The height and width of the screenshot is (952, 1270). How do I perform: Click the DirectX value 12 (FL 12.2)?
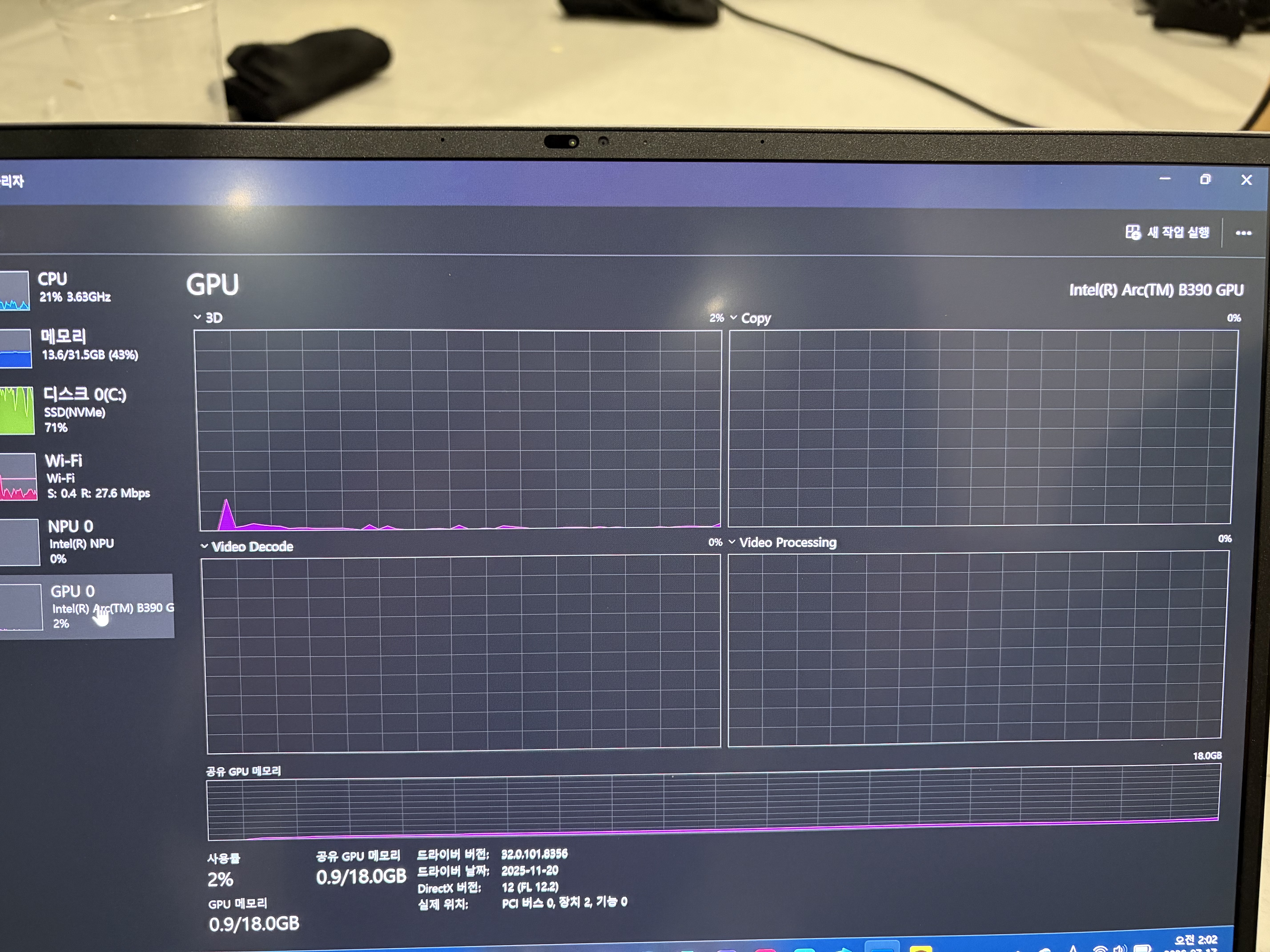[x=529, y=887]
